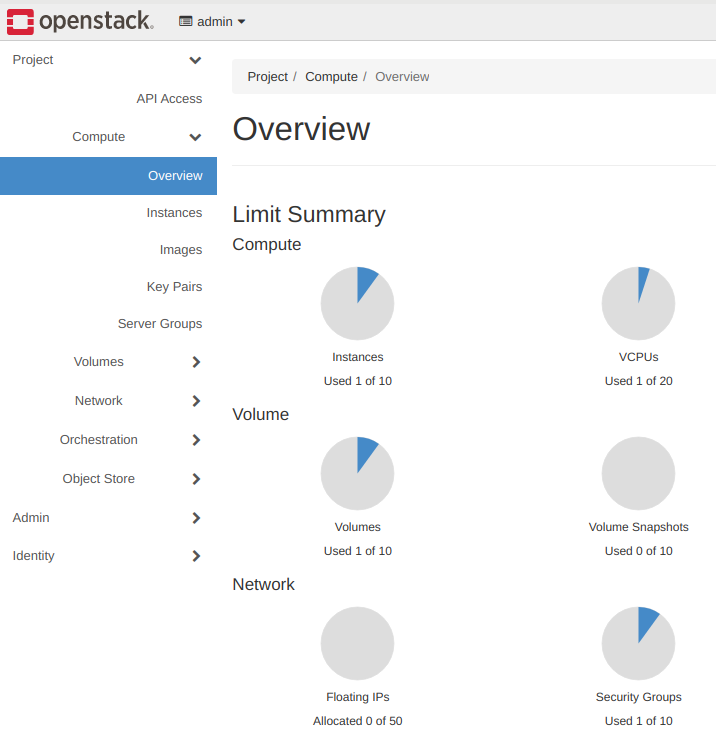Collapse the Project section chevron

click(x=195, y=61)
